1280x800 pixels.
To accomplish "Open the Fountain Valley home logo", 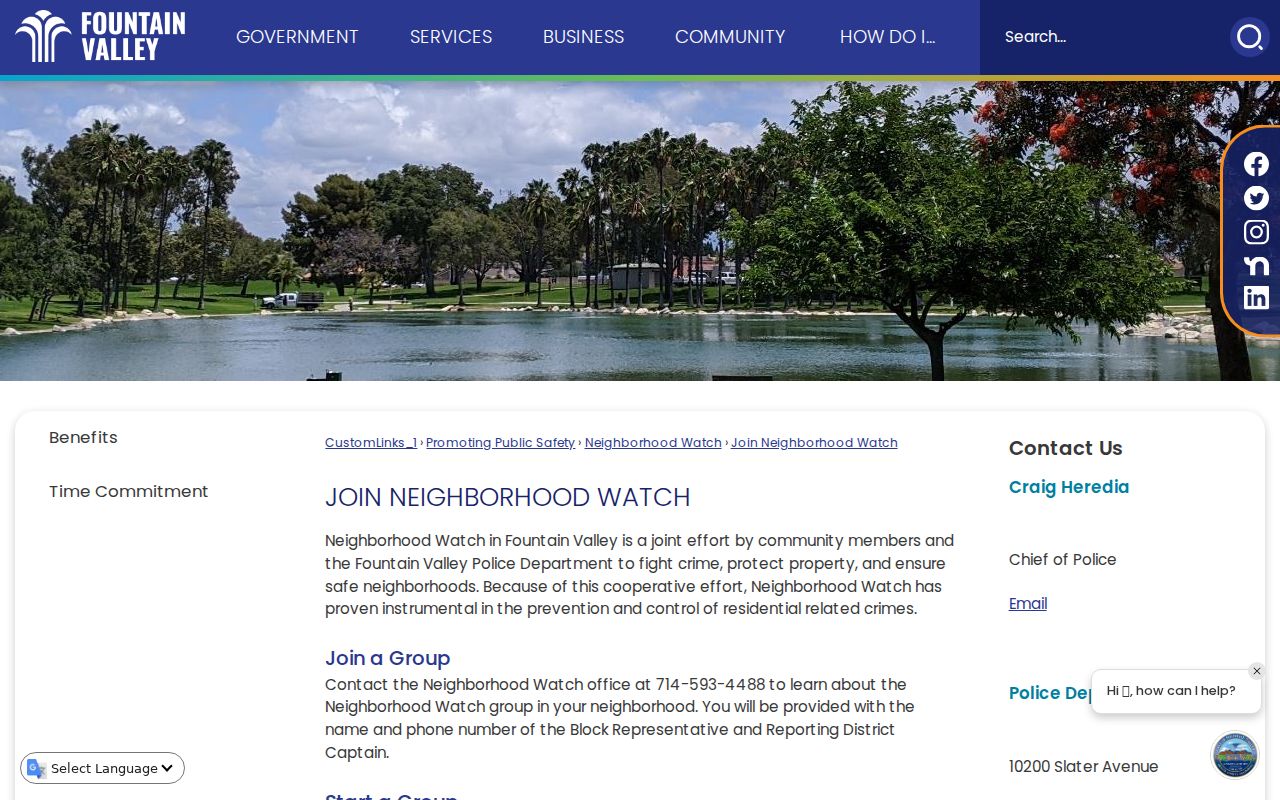I will [x=100, y=37].
